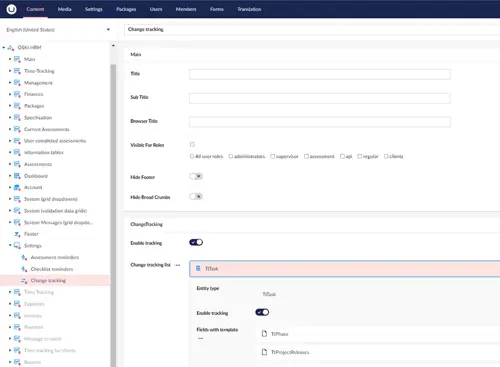Tick the supervisor role checkbox

[x=273, y=156]
